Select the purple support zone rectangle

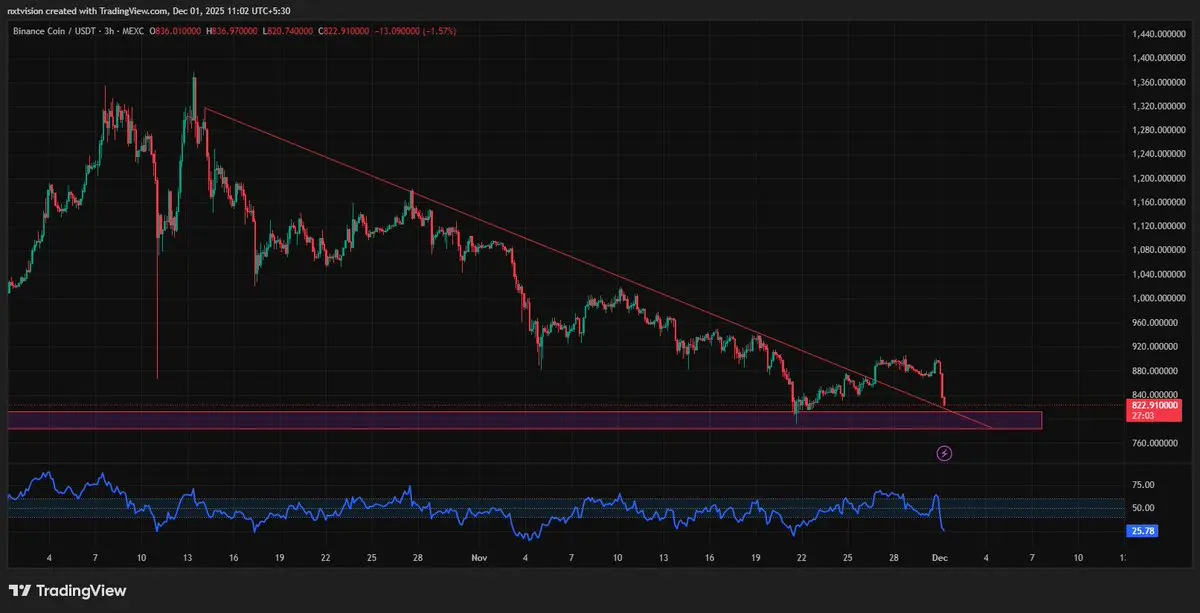coord(524,420)
